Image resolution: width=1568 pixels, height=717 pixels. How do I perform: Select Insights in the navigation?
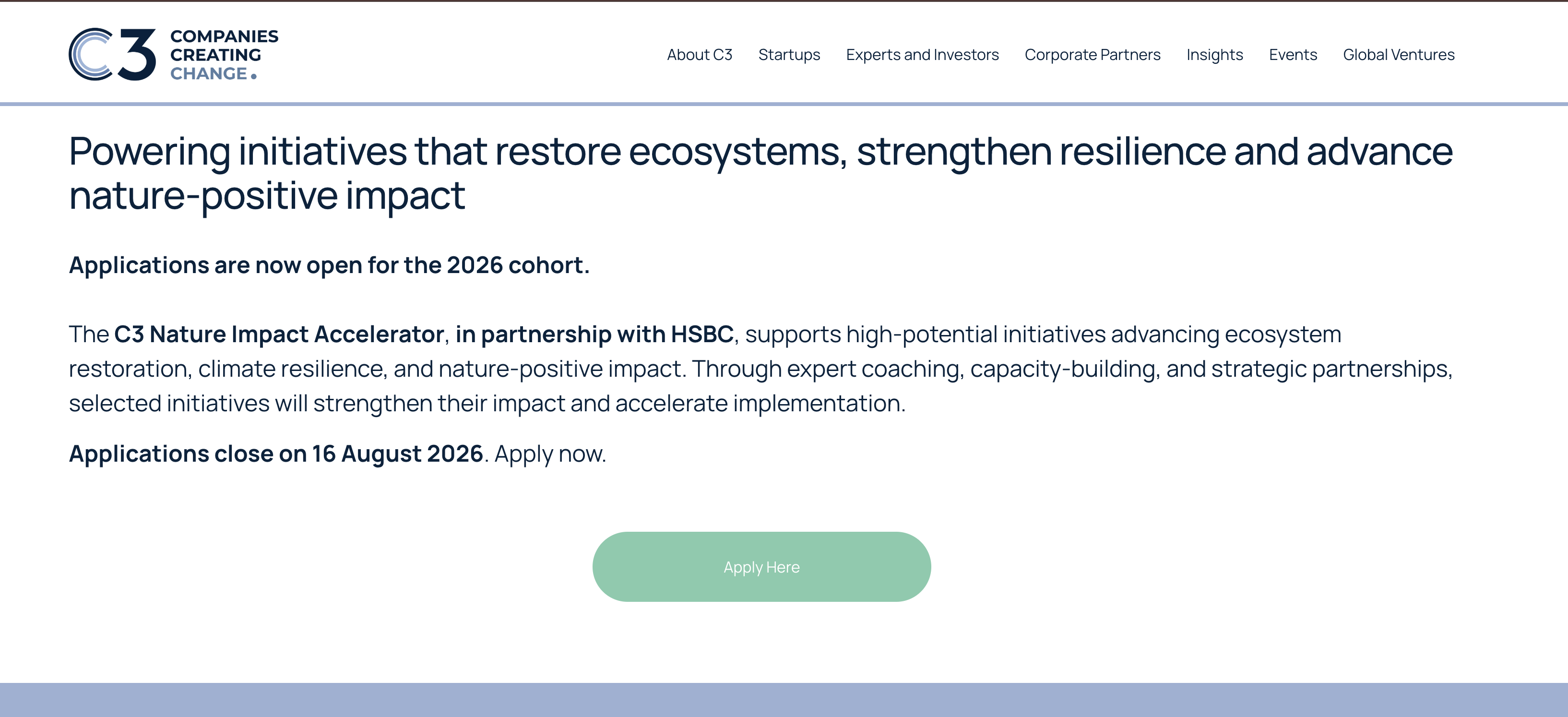[x=1214, y=55]
